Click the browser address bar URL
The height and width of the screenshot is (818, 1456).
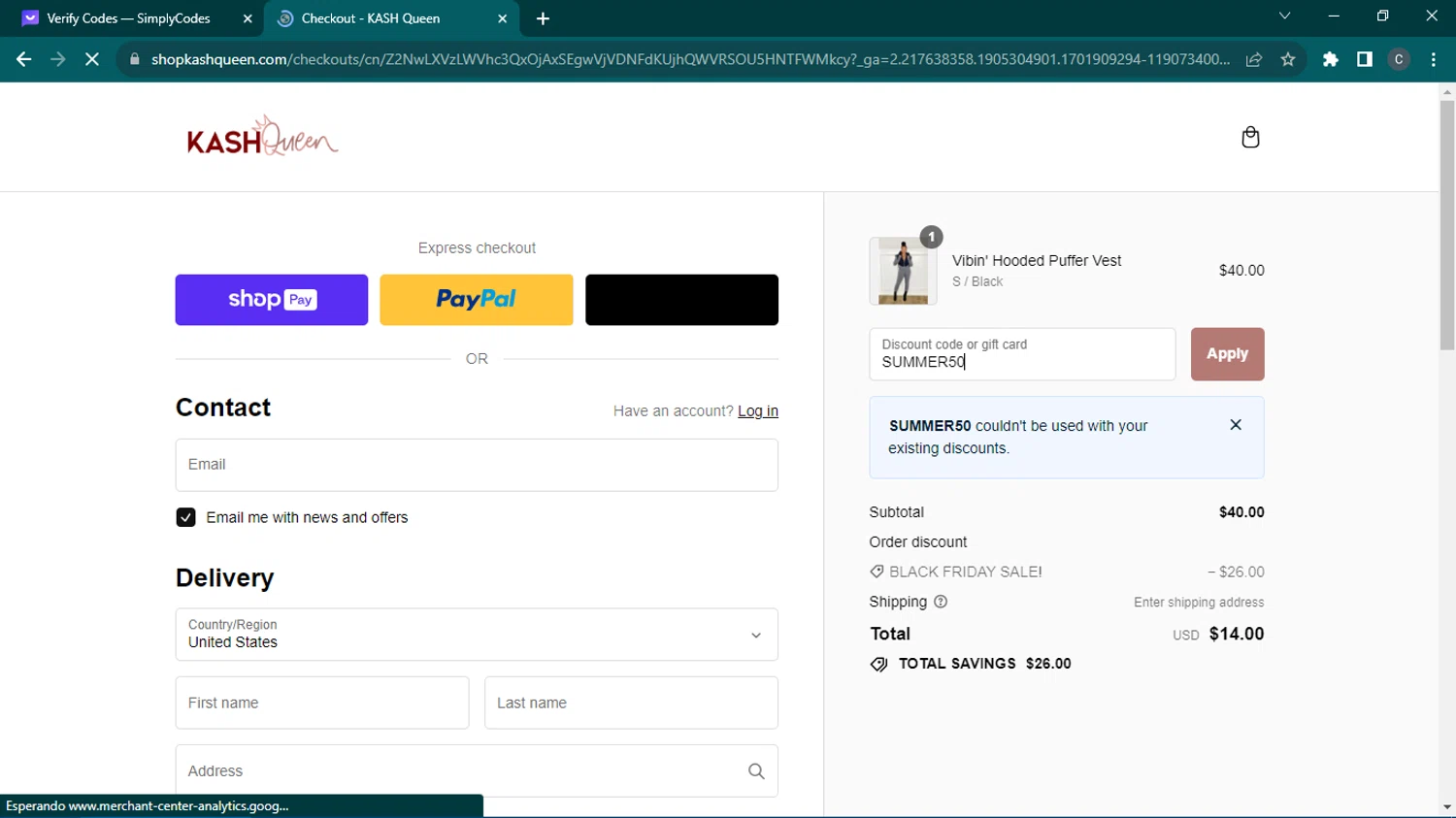[690, 59]
